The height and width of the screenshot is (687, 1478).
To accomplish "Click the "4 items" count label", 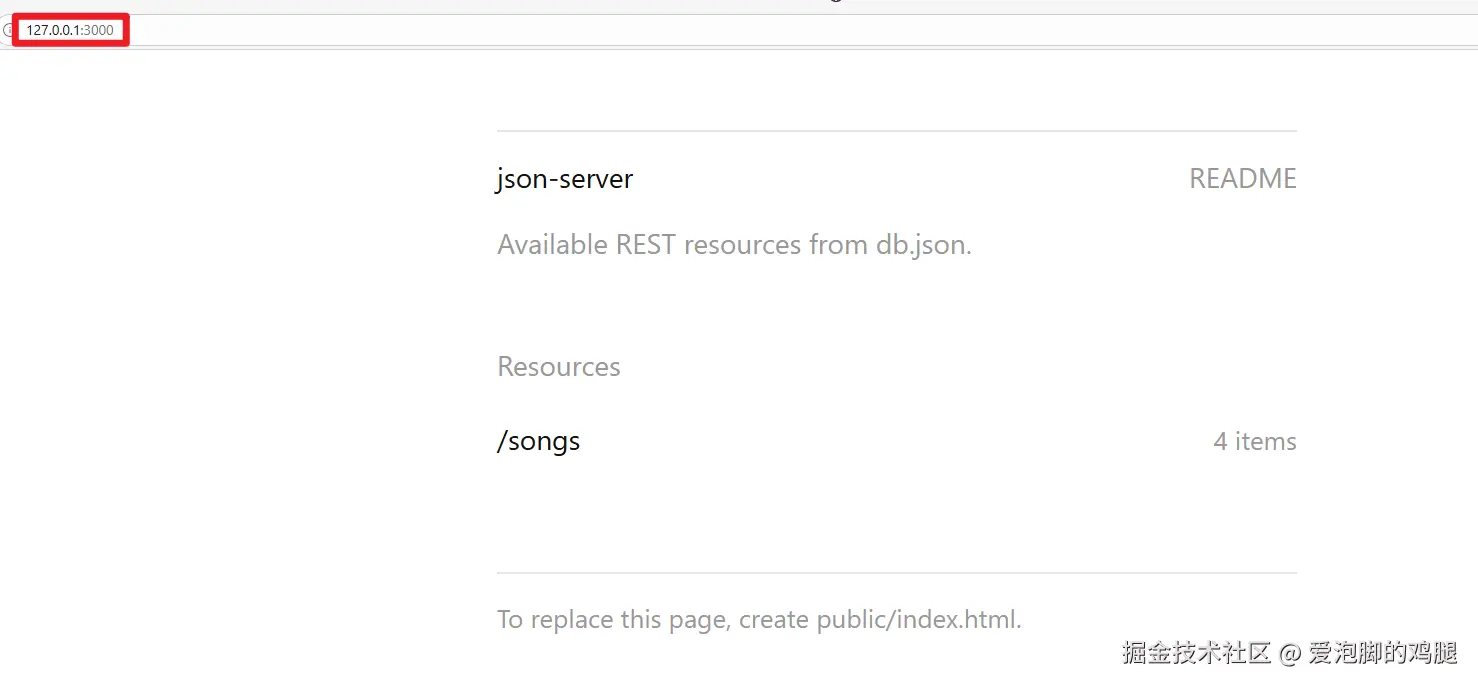I will 1254,441.
